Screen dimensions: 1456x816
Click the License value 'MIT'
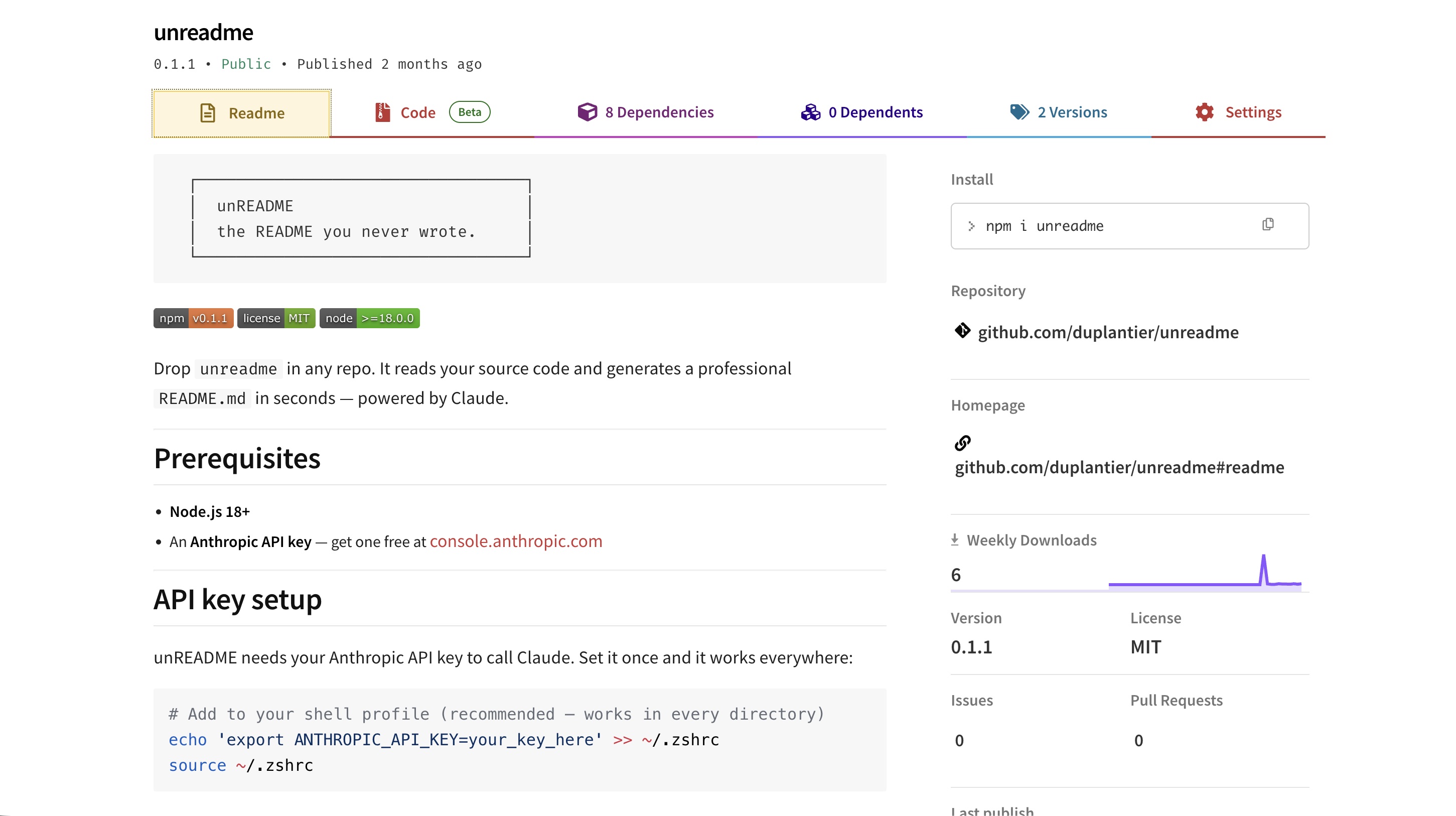click(1146, 647)
